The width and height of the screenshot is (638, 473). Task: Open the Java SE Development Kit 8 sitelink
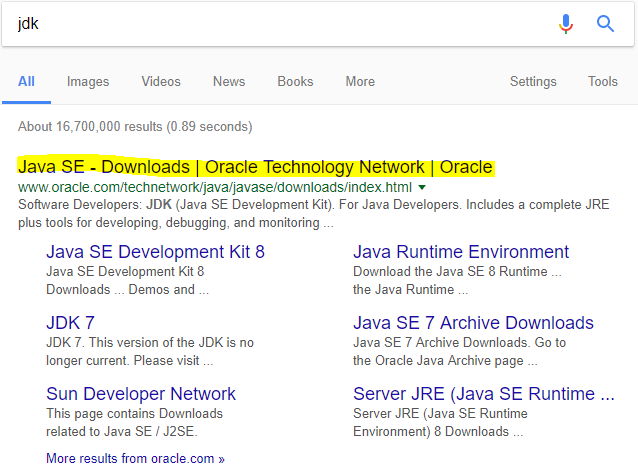(155, 252)
